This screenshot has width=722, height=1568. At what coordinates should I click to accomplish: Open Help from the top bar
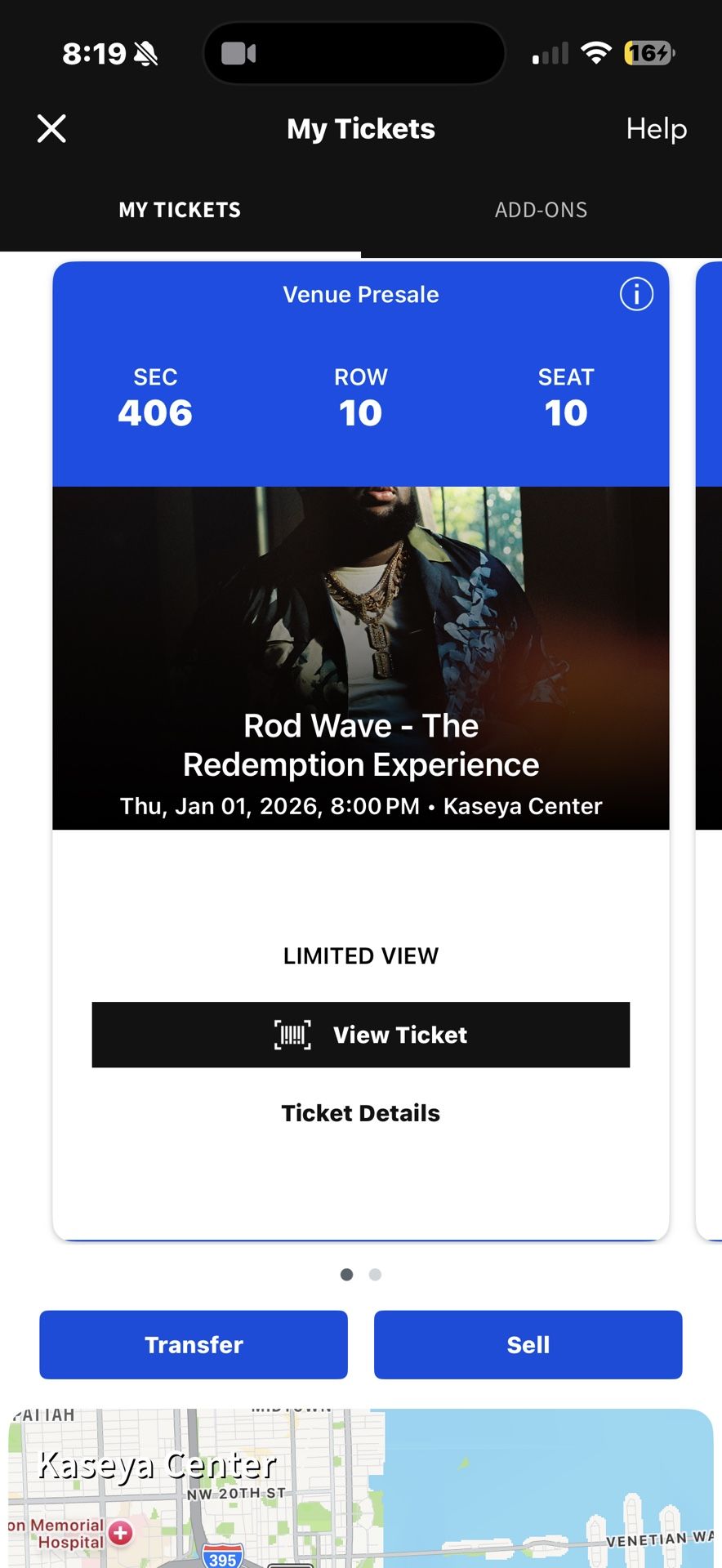point(656,128)
